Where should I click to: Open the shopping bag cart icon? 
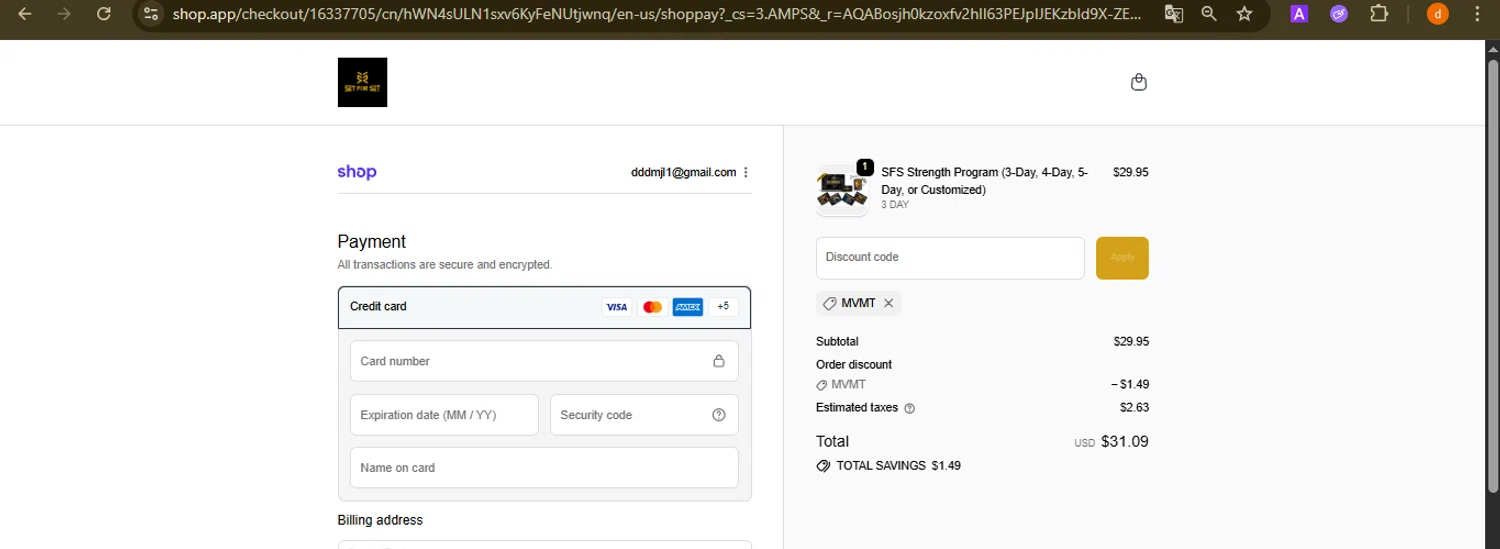coord(1138,82)
